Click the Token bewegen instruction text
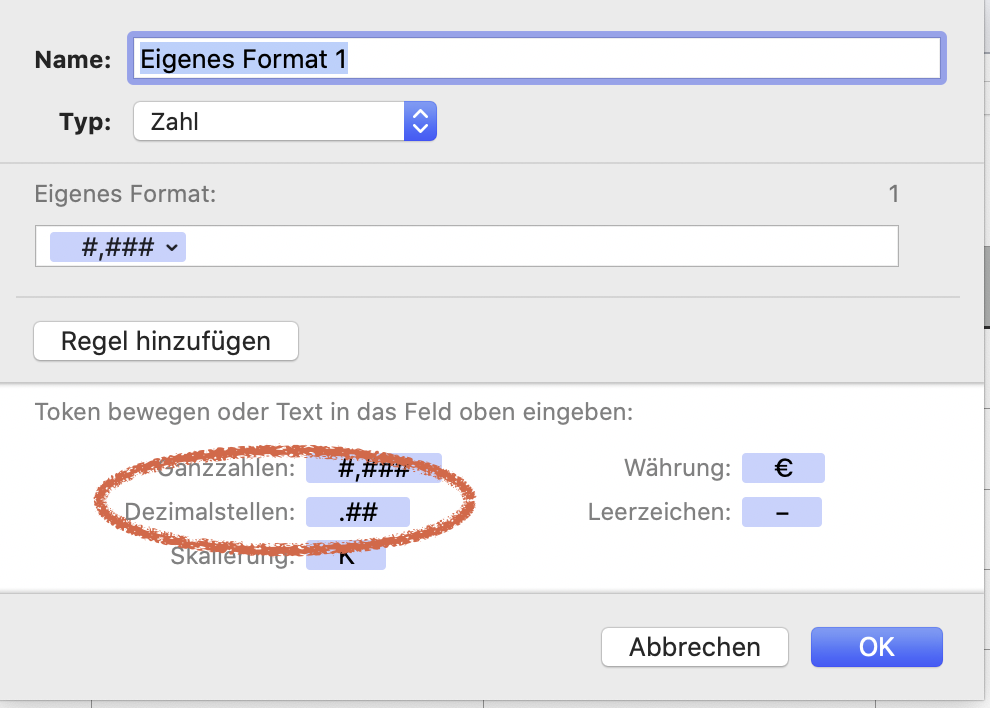Image resolution: width=990 pixels, height=708 pixels. (334, 412)
